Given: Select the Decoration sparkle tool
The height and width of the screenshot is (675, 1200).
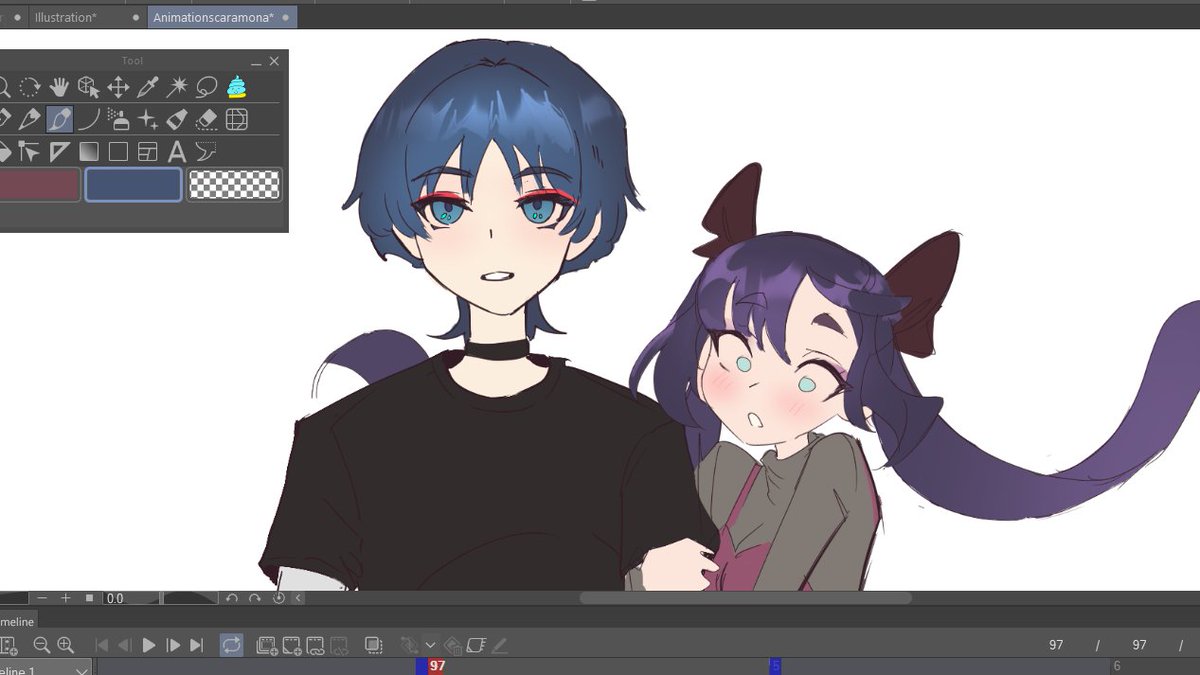Looking at the screenshot, I should [148, 120].
